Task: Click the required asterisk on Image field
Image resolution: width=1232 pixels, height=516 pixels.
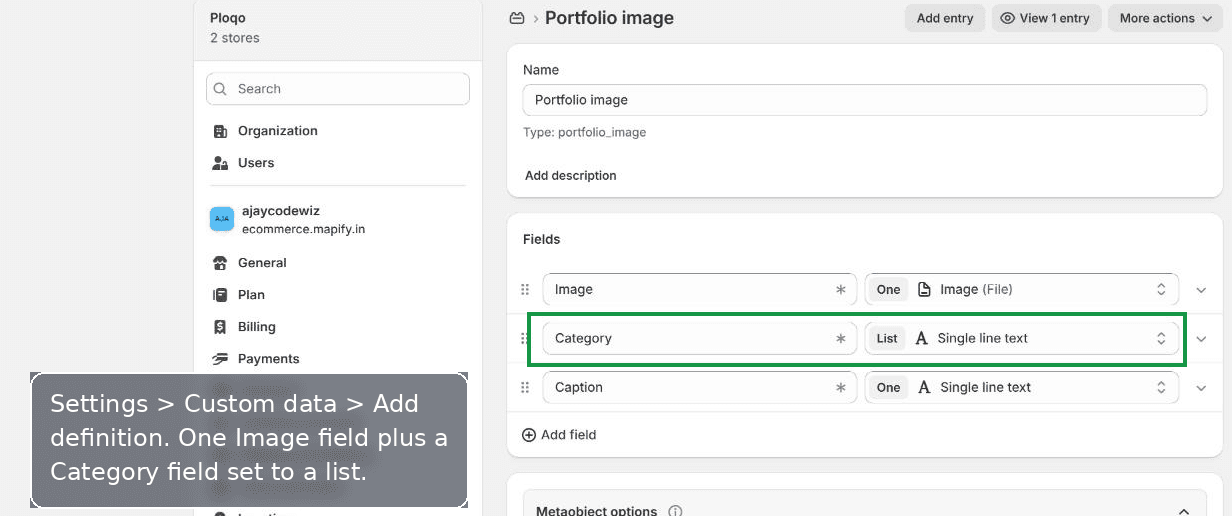Action: pos(841,289)
